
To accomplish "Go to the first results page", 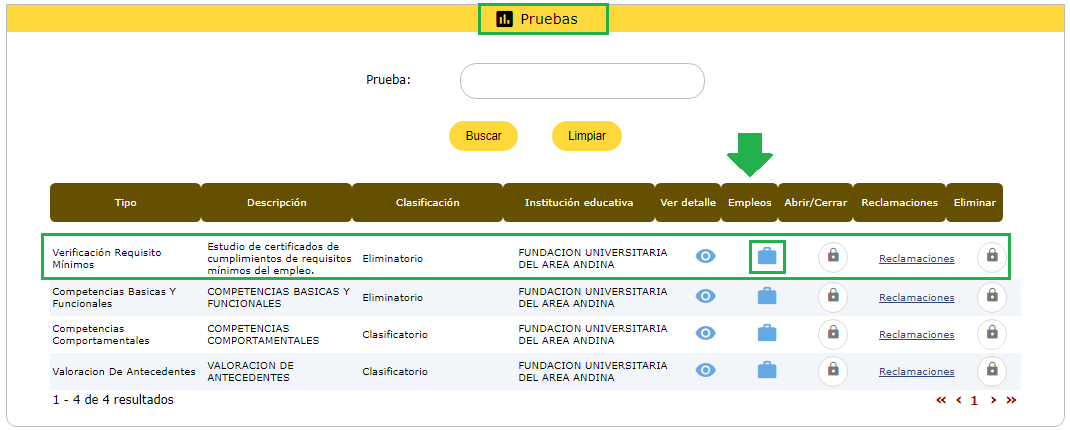I will pyautogui.click(x=941, y=400).
